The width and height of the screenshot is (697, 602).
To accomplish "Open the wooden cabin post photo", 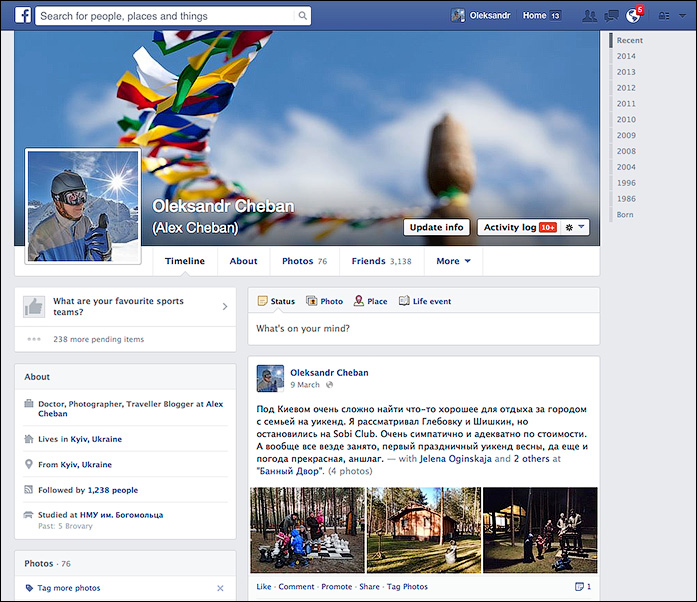I will click(424, 530).
